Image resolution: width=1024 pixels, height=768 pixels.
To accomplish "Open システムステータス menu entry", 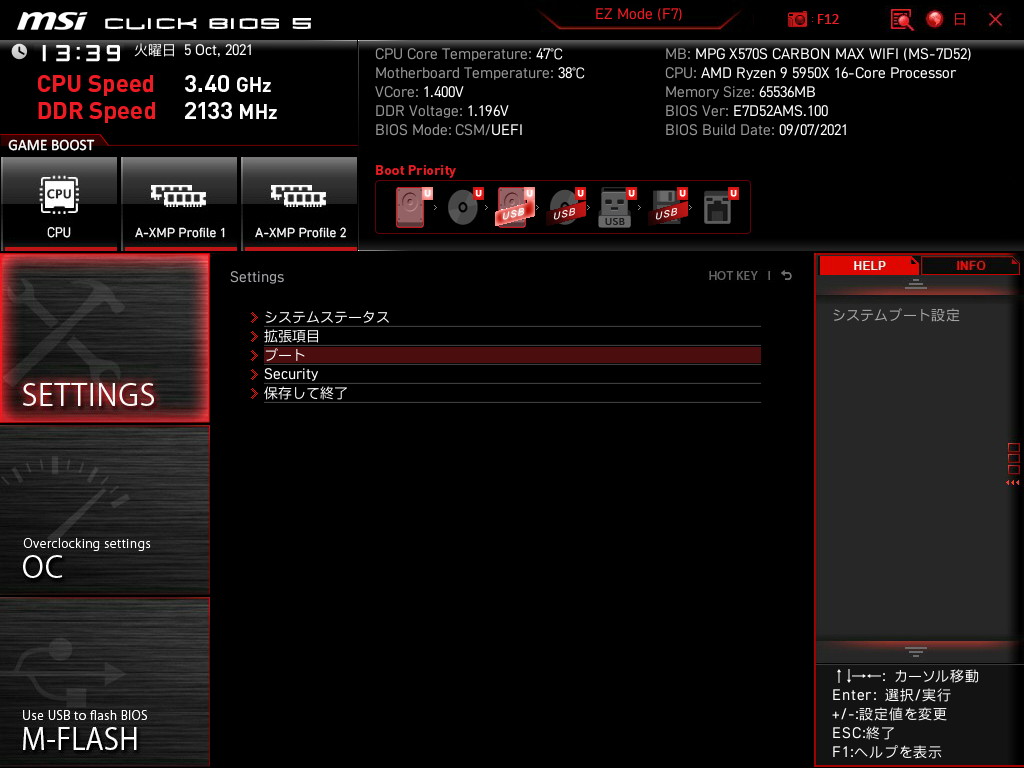I will [x=512, y=317].
